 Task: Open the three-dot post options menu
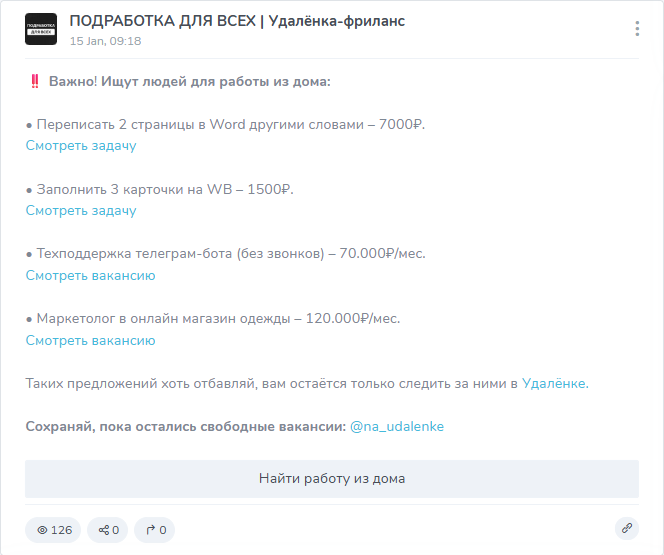(x=637, y=29)
